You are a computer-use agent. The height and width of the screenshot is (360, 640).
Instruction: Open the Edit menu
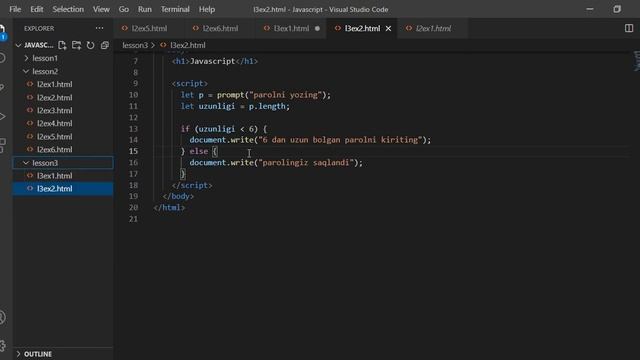pyautogui.click(x=36, y=9)
